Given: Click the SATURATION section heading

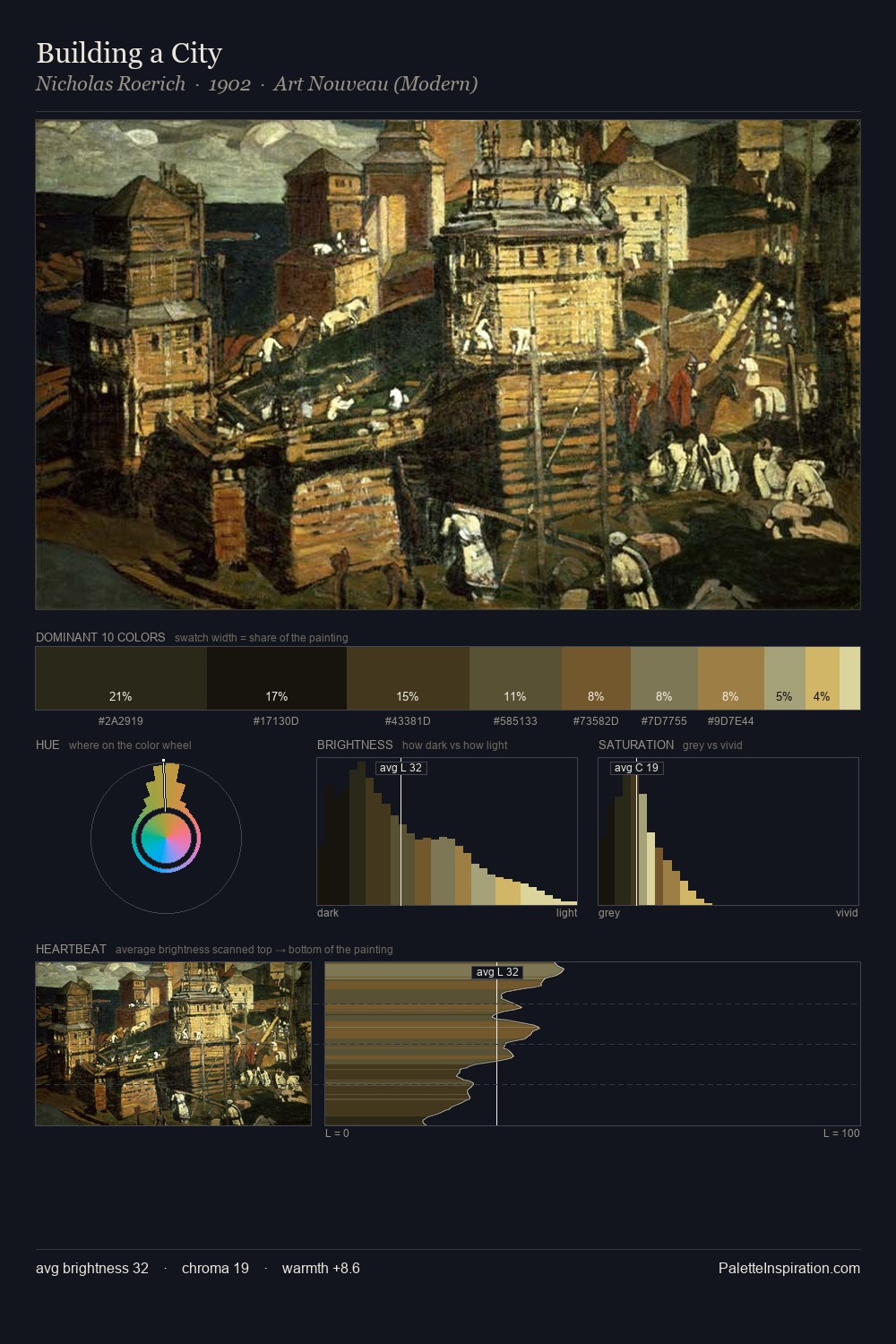Looking at the screenshot, I should (636, 745).
